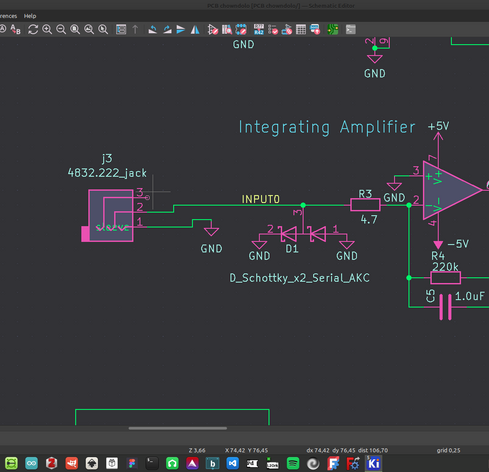The height and width of the screenshot is (472, 489).
Task: Rotate selected item clockwise
Action: pos(167,29)
